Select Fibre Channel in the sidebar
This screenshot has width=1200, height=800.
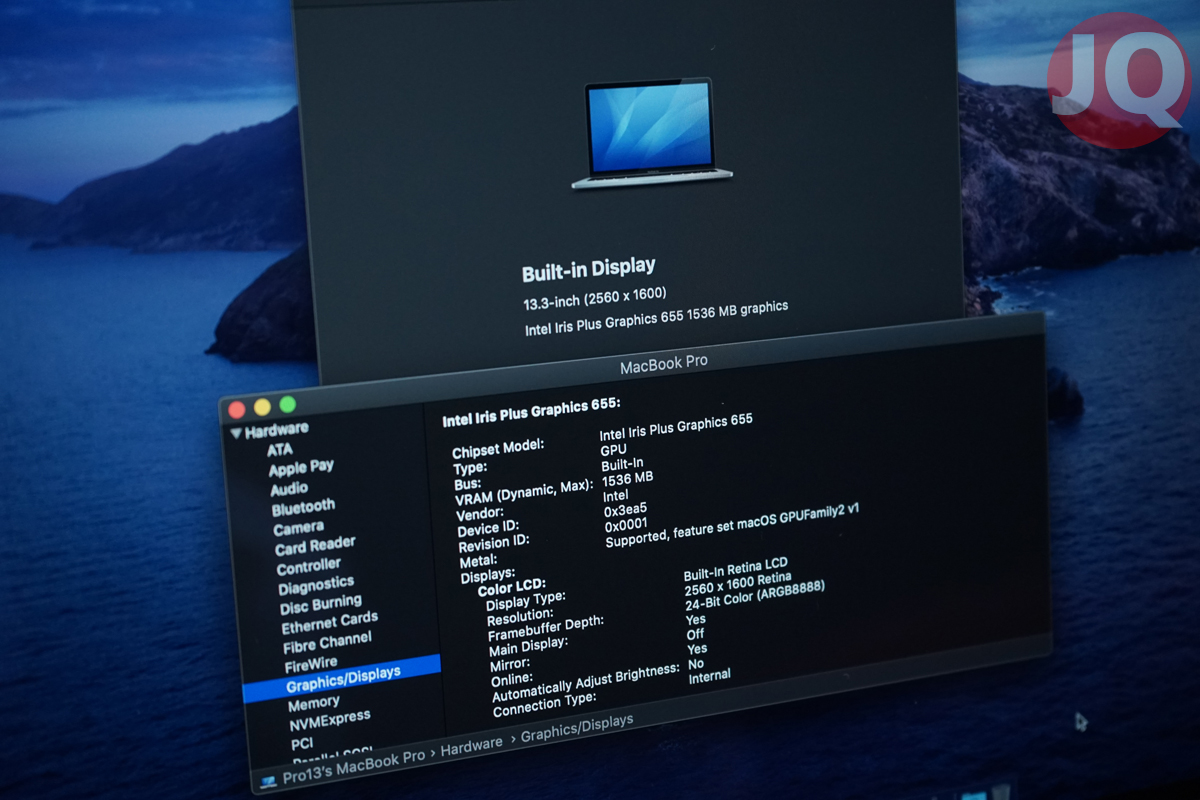click(327, 641)
